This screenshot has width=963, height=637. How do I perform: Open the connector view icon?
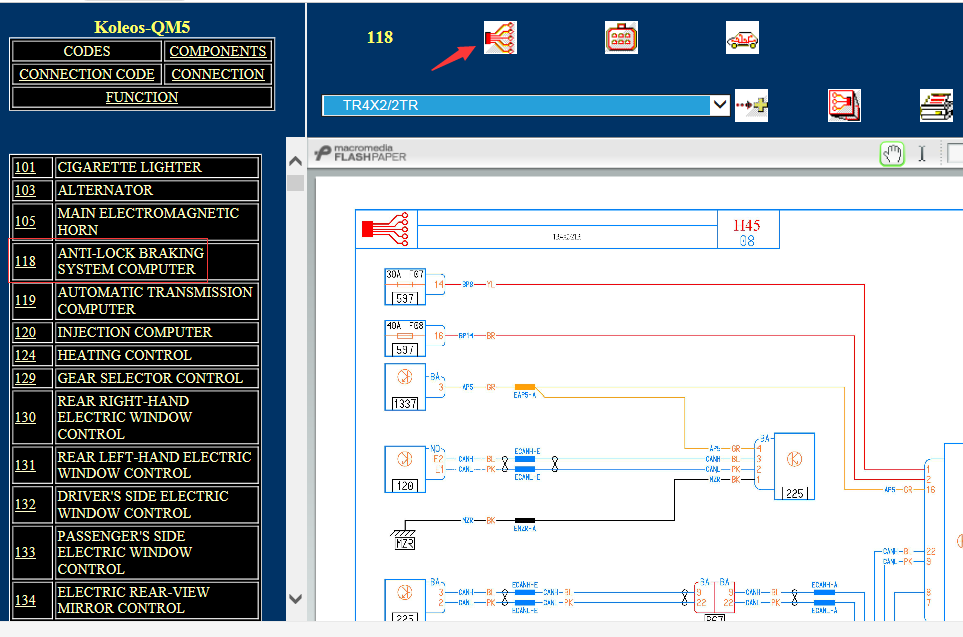(621, 37)
